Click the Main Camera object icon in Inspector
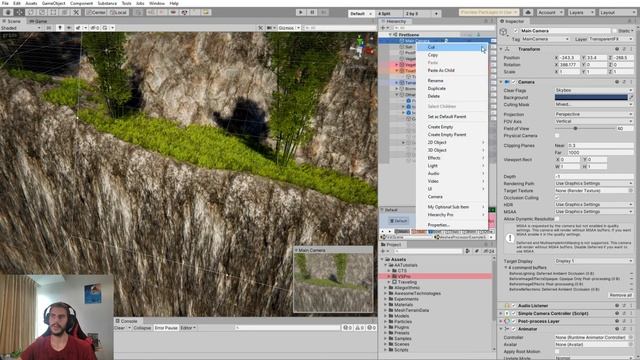 [x=504, y=32]
